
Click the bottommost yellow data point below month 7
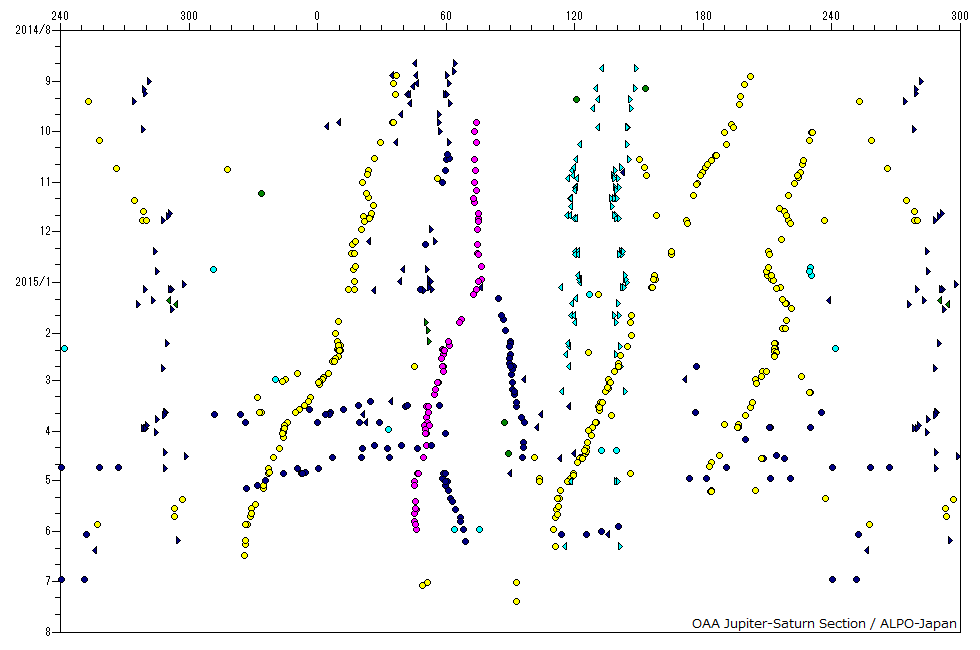coord(516,601)
